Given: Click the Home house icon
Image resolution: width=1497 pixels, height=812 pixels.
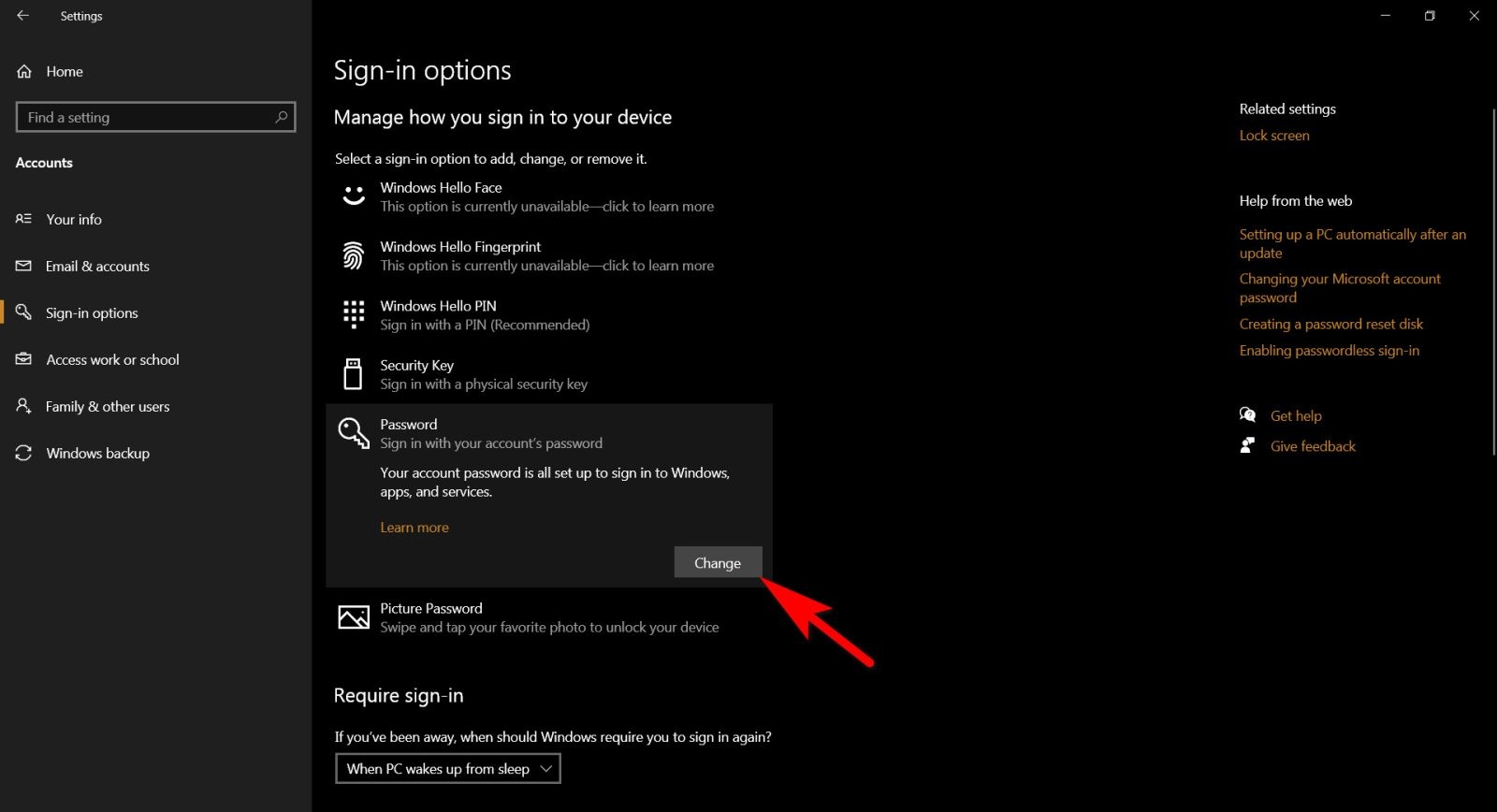Looking at the screenshot, I should coord(24,72).
